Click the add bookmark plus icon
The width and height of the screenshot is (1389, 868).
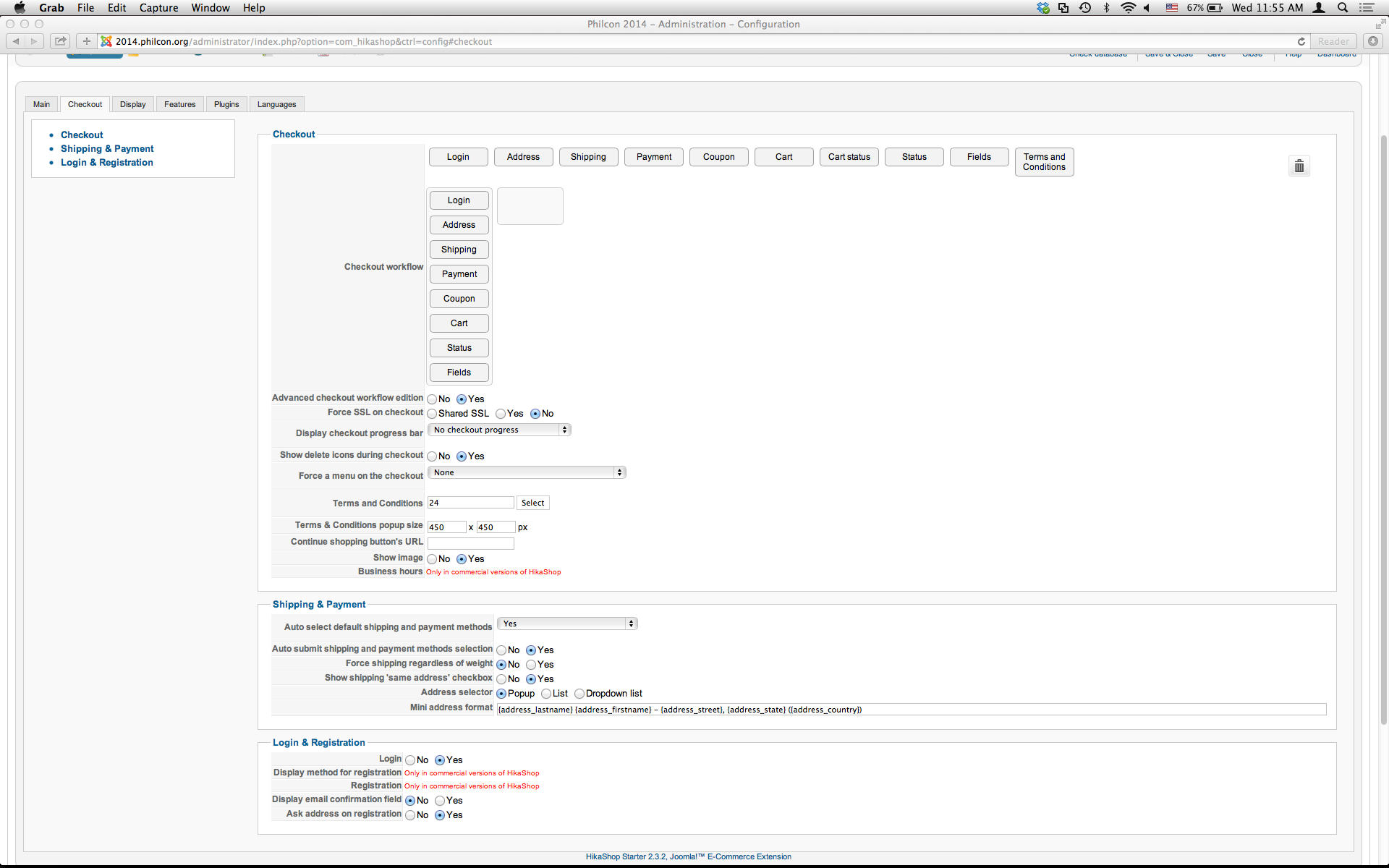[86, 41]
